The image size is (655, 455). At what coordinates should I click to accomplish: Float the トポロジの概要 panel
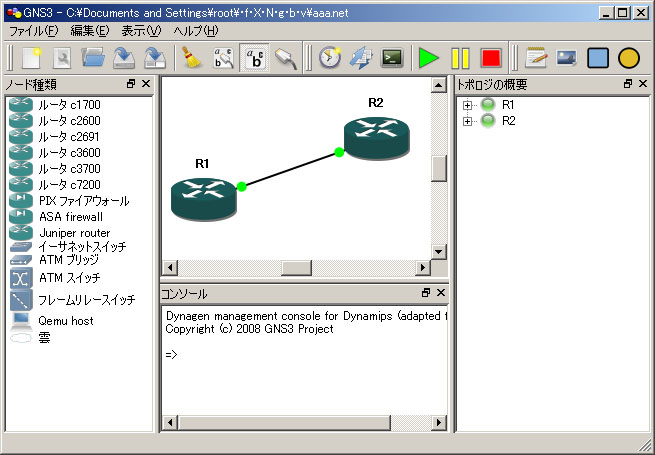point(627,84)
